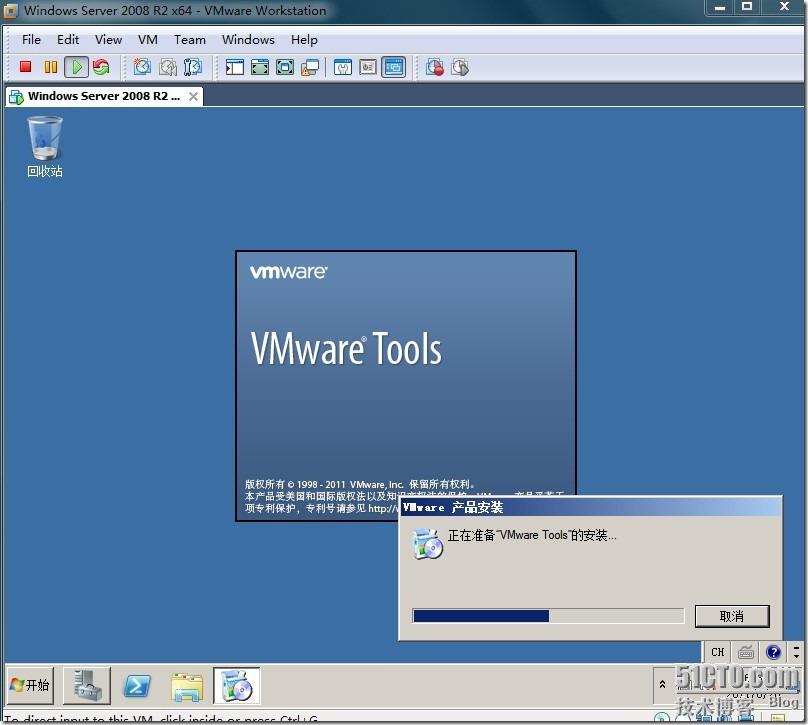Click the installer disc icon in dialog
Viewport: 808px width, 725px height.
pyautogui.click(x=427, y=544)
